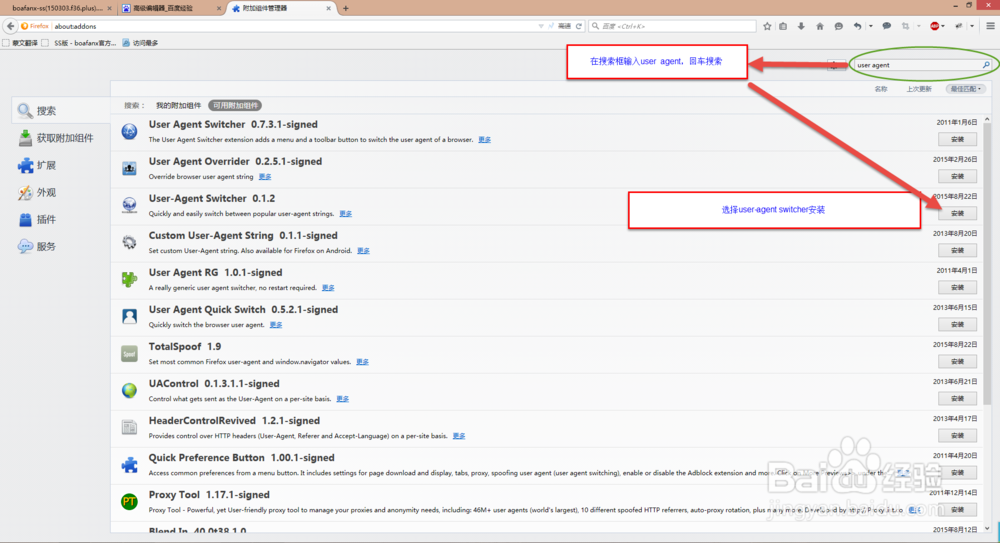Install User-Agent Switcher 0.1.2
The width and height of the screenshot is (1000, 543).
pyautogui.click(x=957, y=213)
